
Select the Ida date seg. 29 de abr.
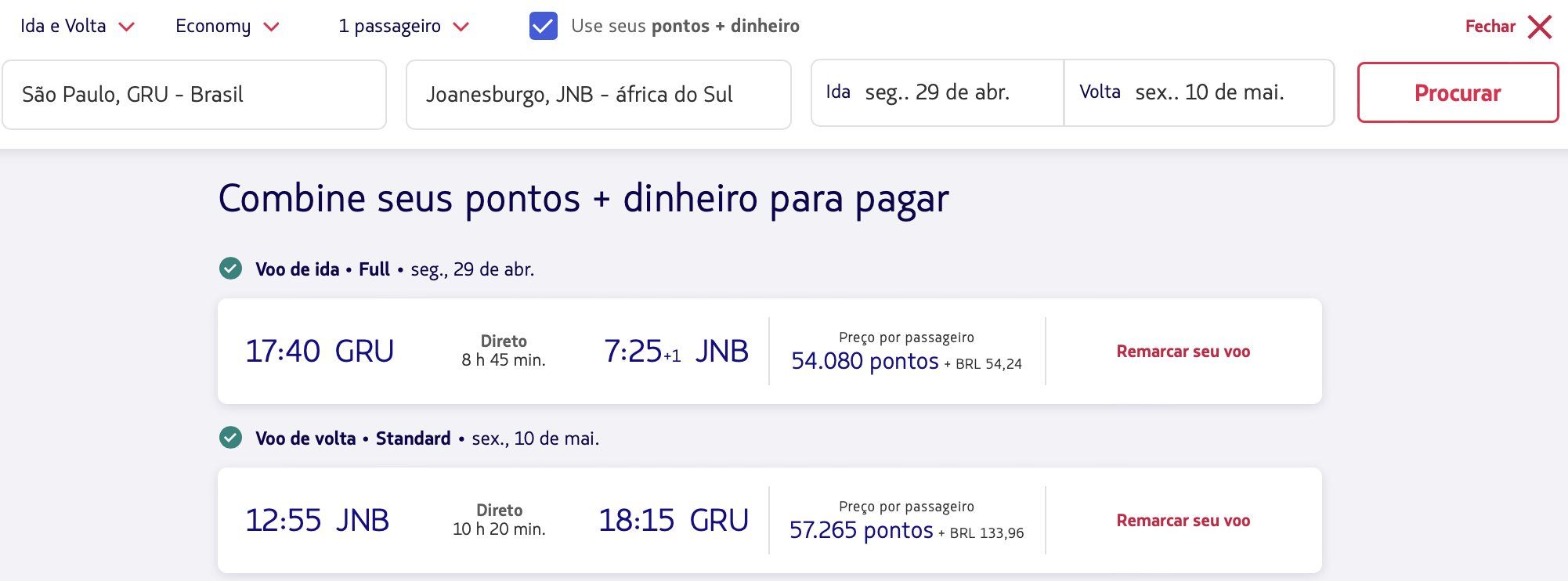(x=938, y=92)
